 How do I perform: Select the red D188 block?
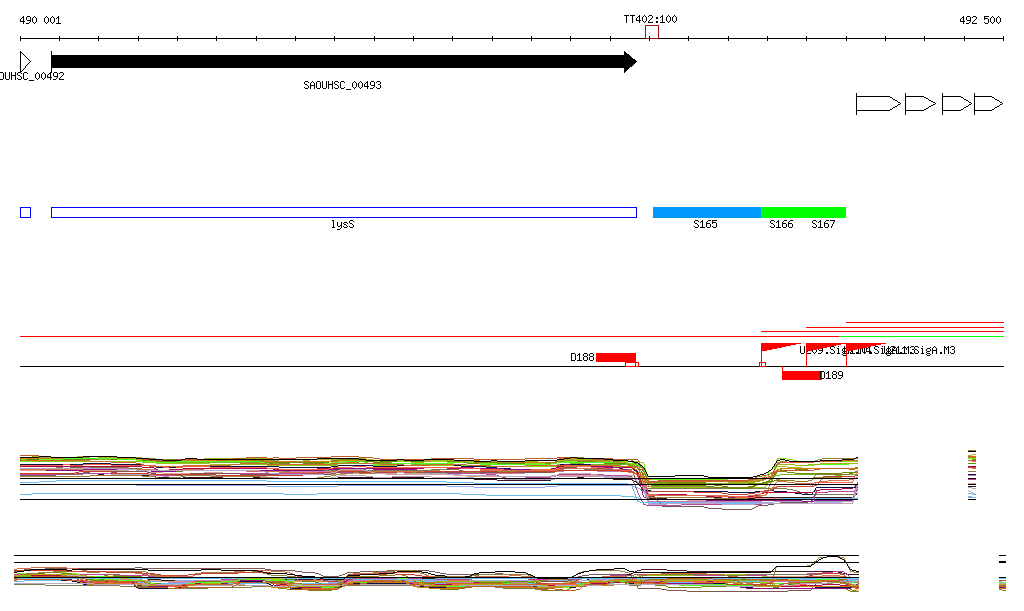[615, 357]
